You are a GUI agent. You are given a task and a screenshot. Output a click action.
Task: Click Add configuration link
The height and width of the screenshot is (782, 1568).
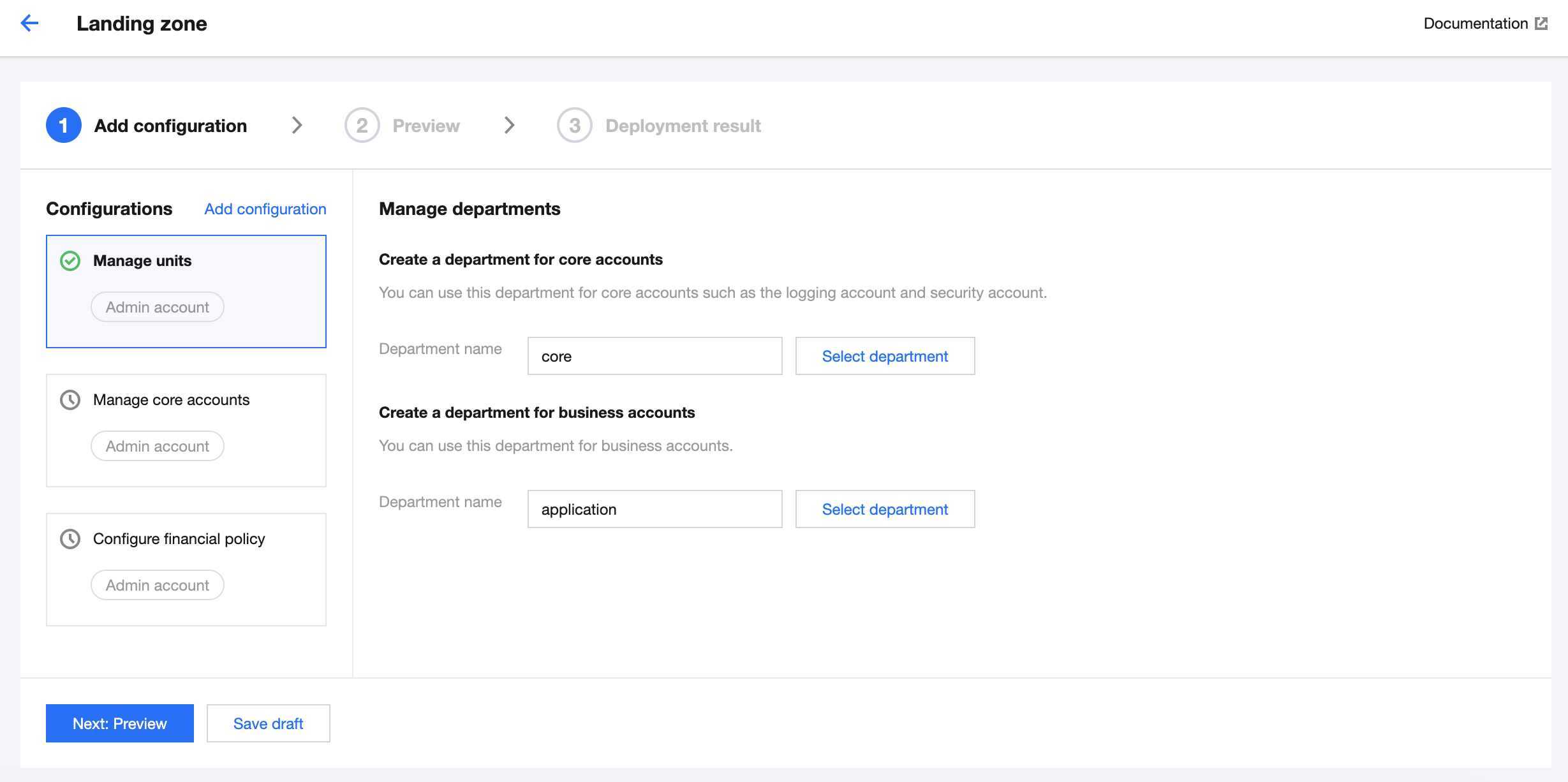click(265, 209)
